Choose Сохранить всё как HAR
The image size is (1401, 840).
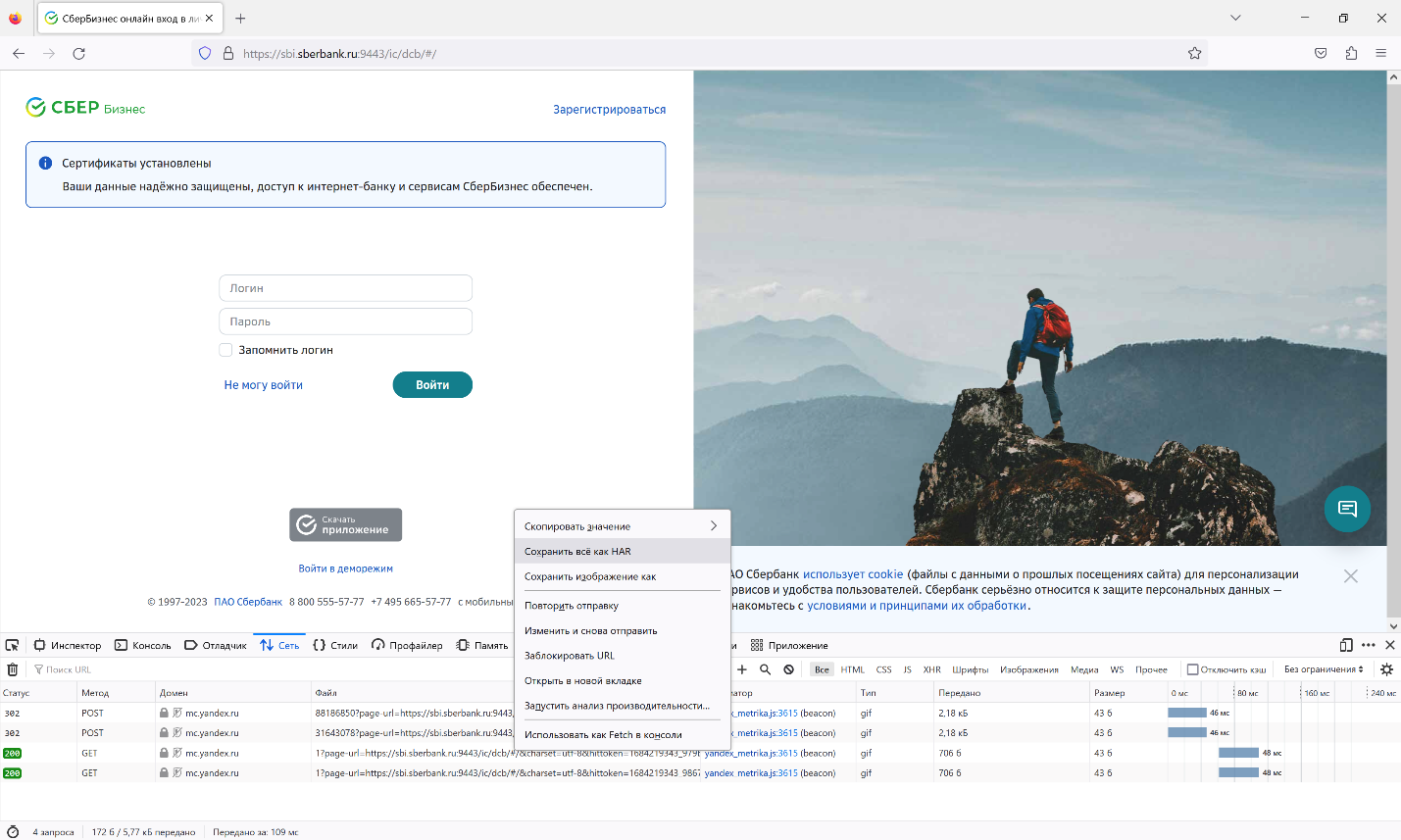622,551
